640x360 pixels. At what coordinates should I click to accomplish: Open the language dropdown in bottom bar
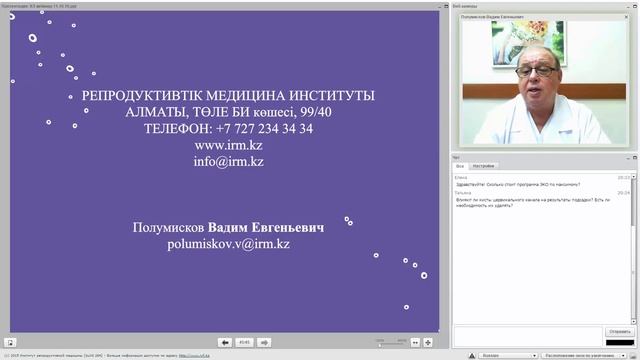507,356
